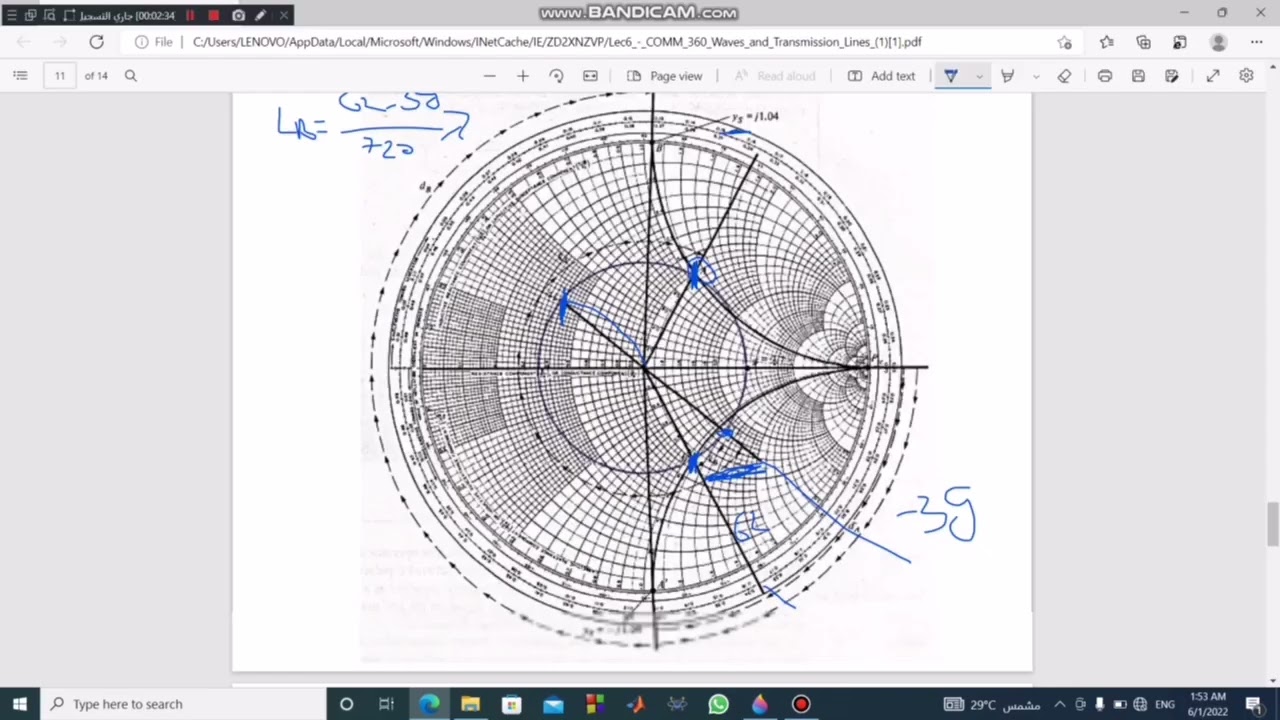Click the vertical scrollbar thumb

tap(1273, 525)
